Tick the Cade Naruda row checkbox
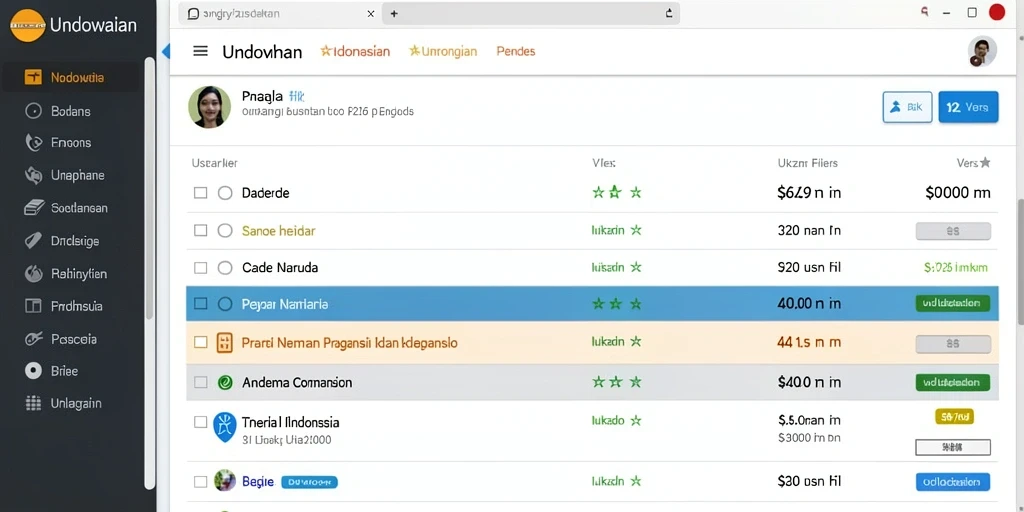 pyautogui.click(x=200, y=268)
